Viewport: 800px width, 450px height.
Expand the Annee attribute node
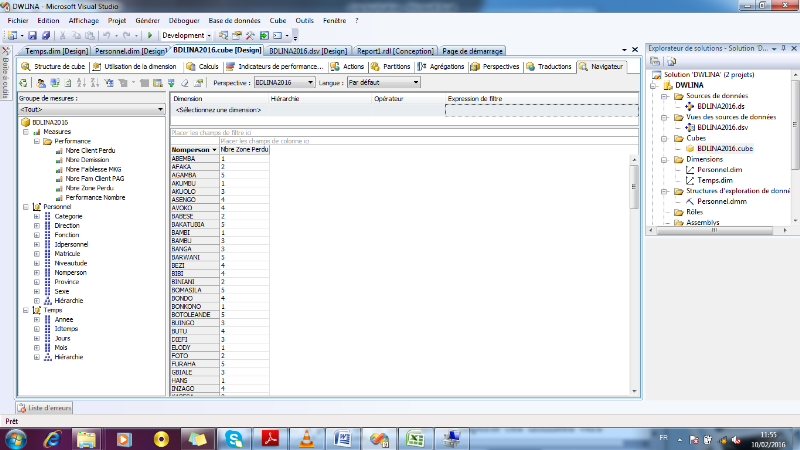coord(37,319)
